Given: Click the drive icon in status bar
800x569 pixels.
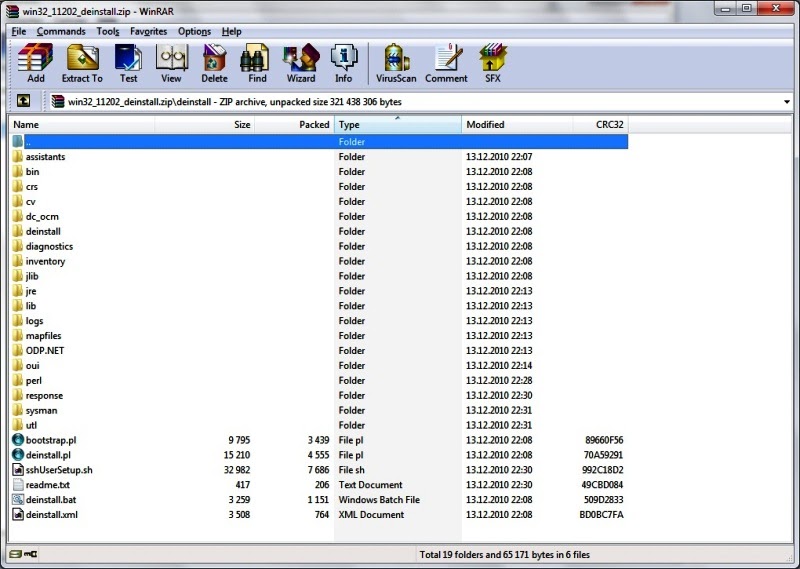Looking at the screenshot, I should pyautogui.click(x=16, y=554).
